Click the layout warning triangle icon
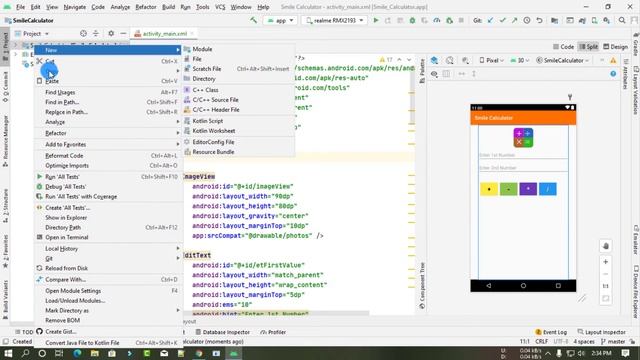This screenshot has width=640, height=360. [613, 60]
